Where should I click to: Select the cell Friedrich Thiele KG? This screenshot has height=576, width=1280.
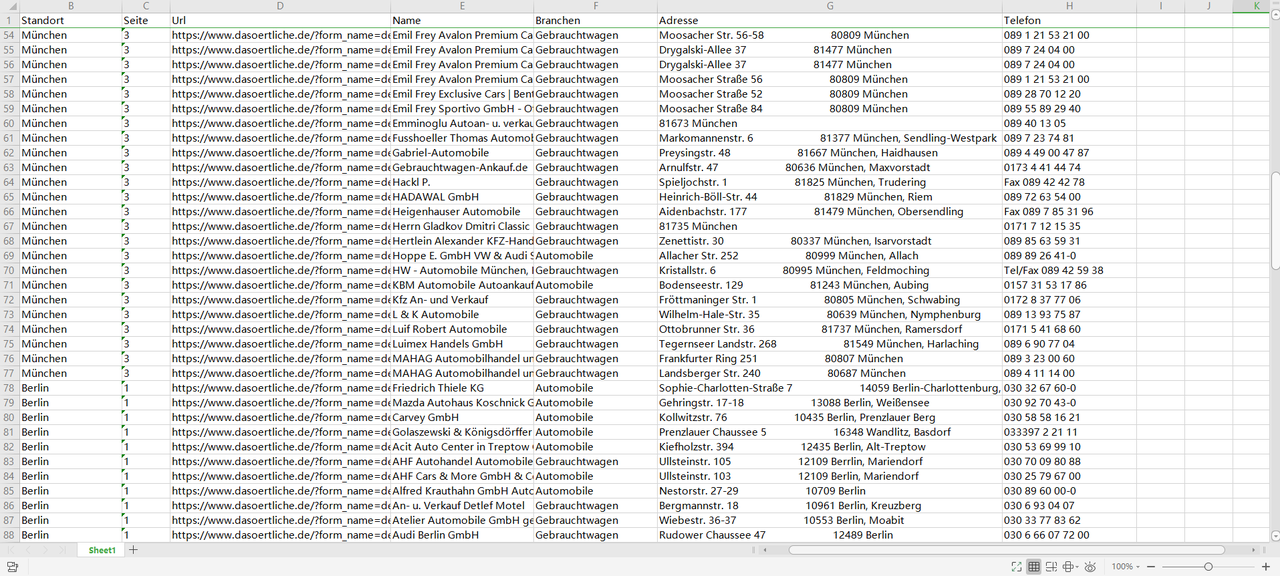click(x=462, y=388)
